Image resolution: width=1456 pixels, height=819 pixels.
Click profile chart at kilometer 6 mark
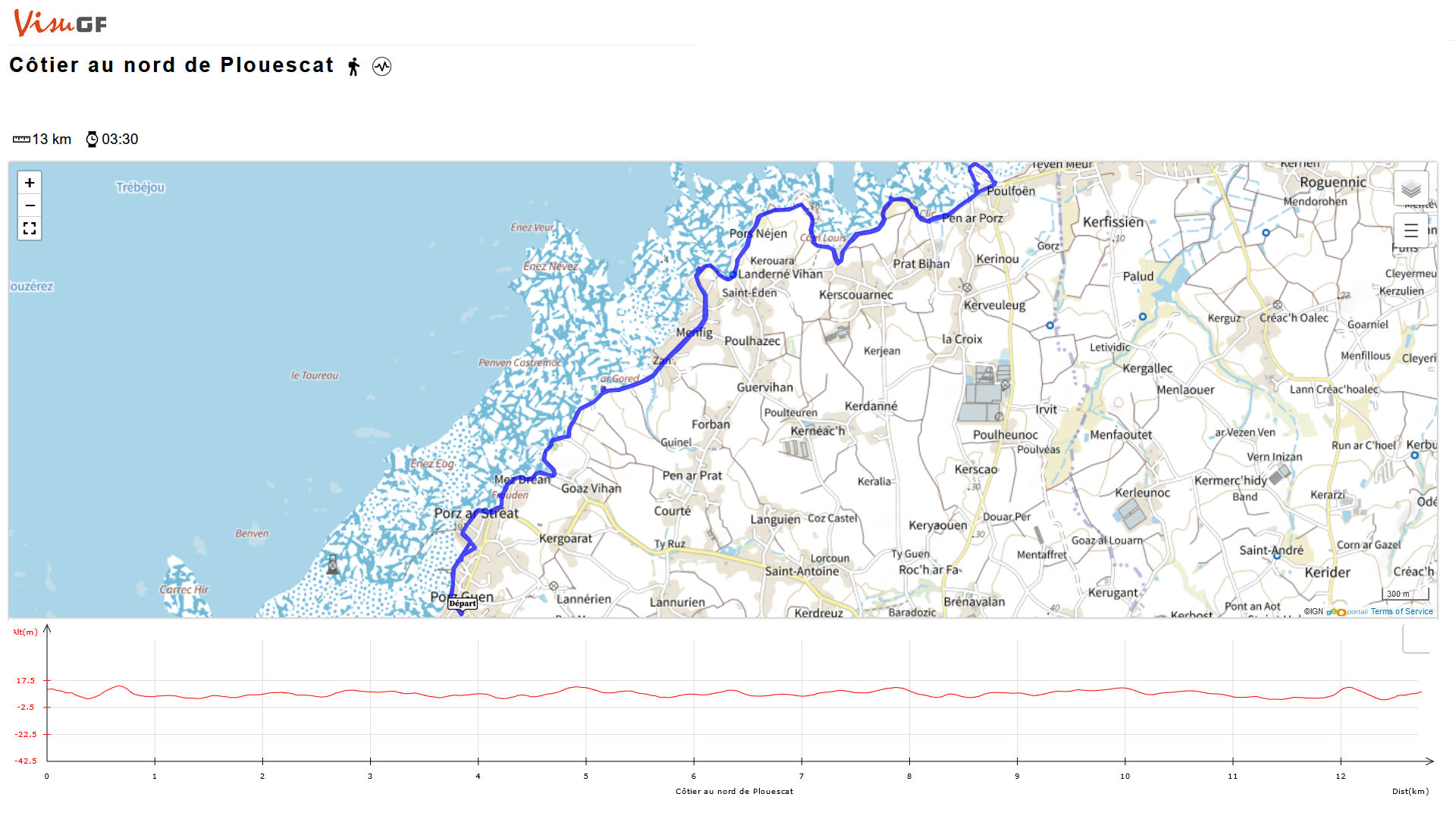(x=693, y=694)
